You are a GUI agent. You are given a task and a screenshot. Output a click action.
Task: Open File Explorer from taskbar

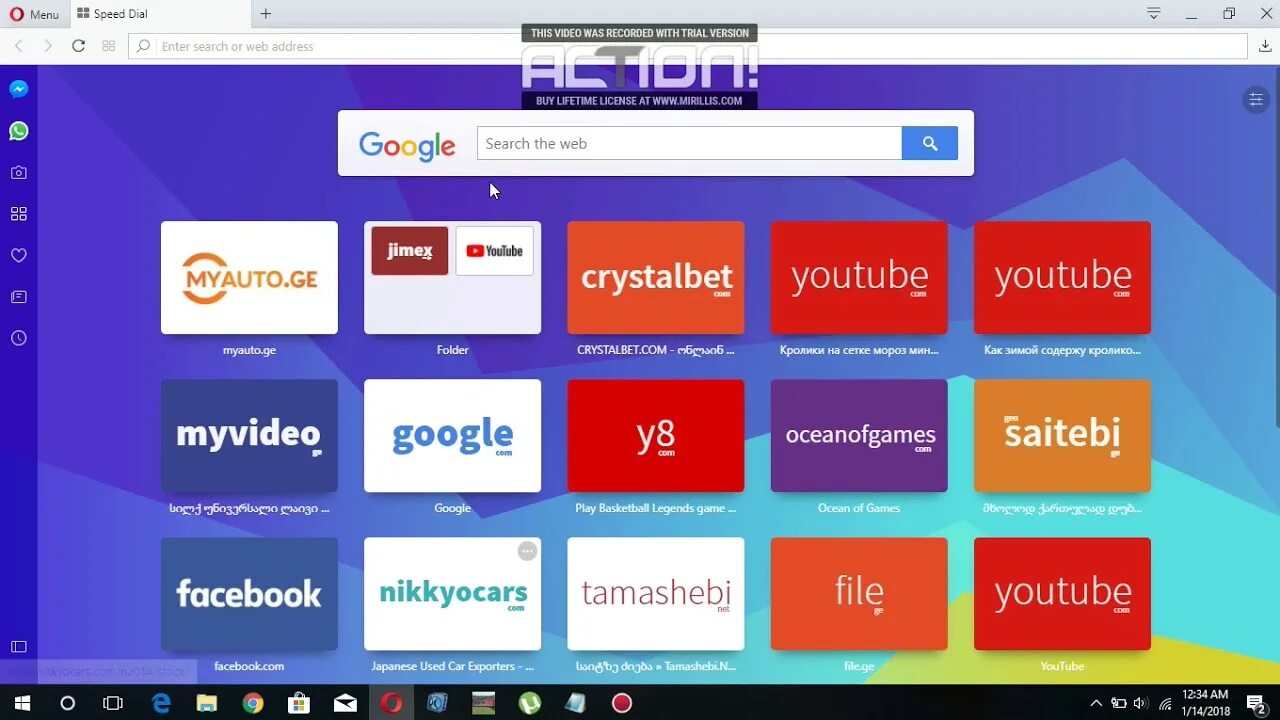[x=207, y=703]
